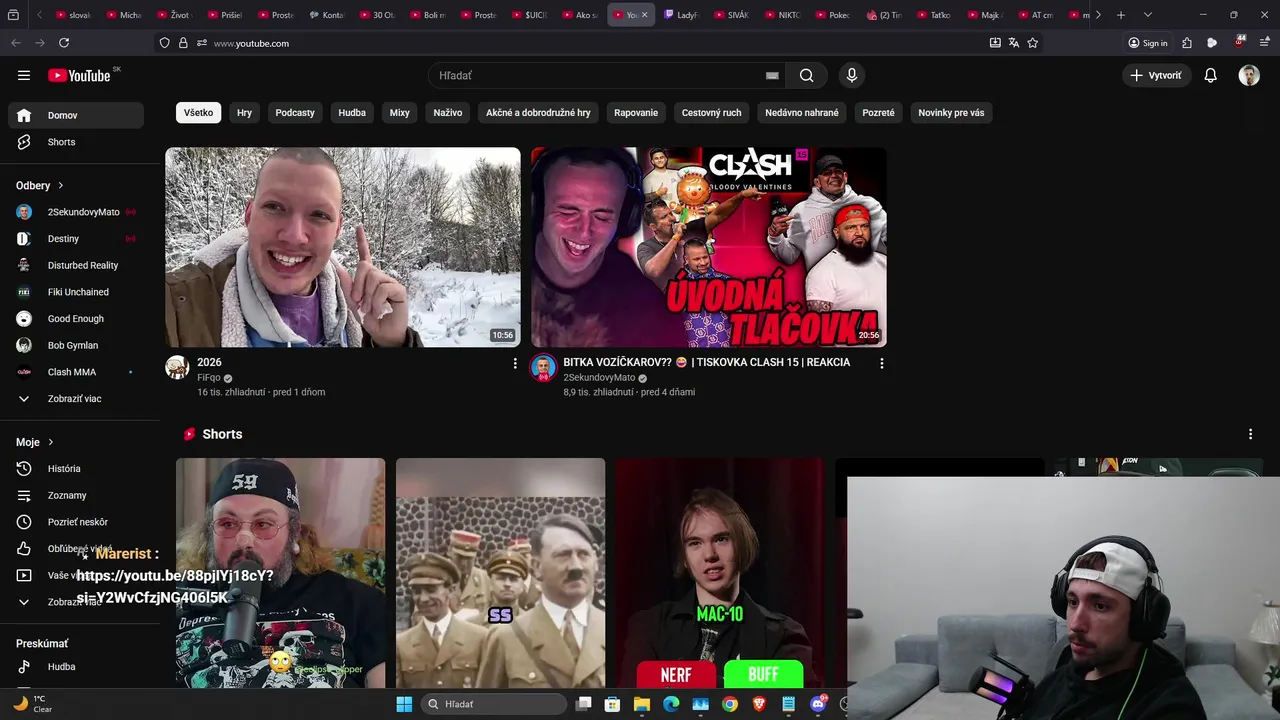Viewport: 1280px width, 720px height.
Task: Expand the Odbery subscriptions section
Action: [40, 185]
